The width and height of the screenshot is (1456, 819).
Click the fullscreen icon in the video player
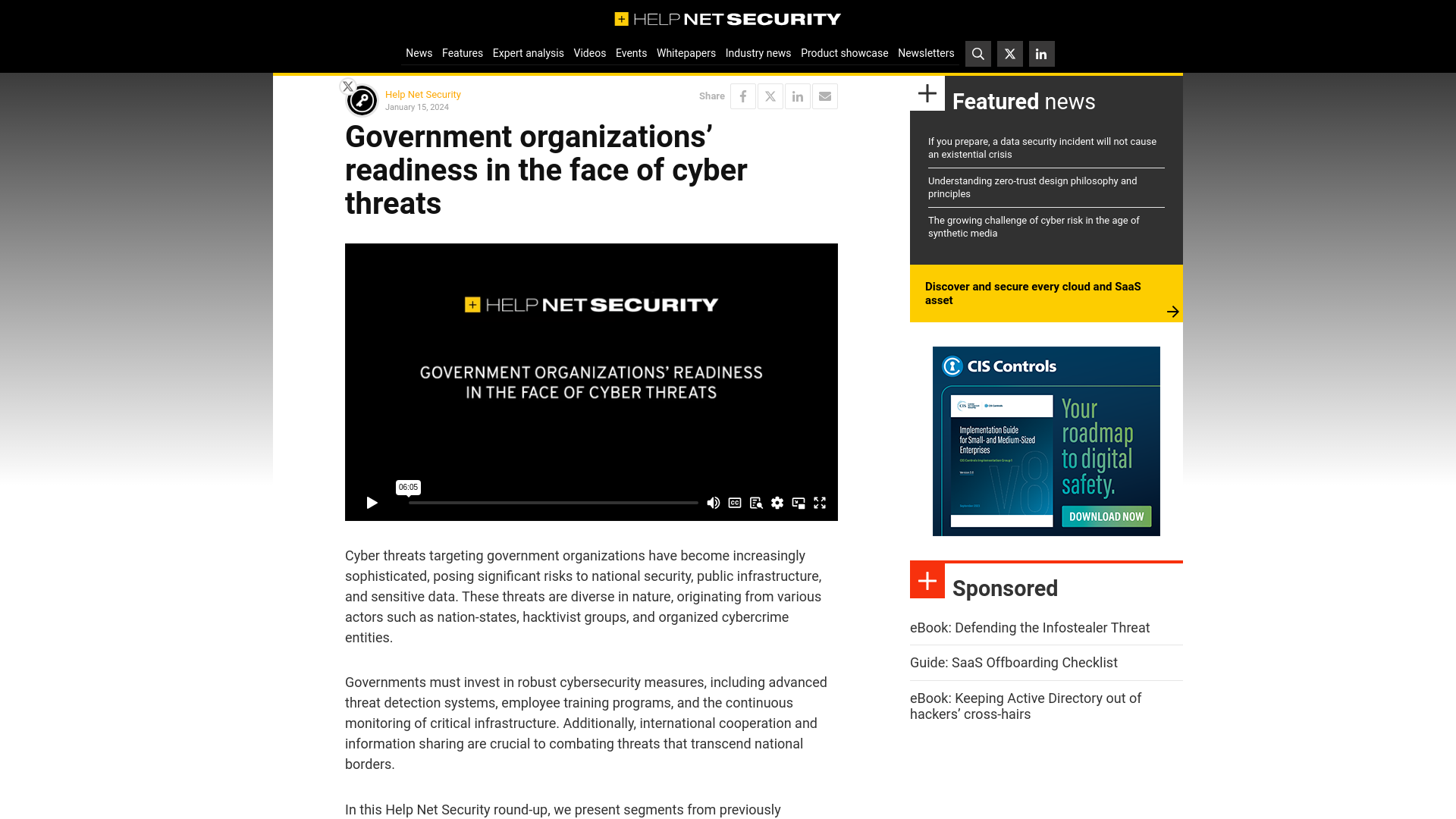click(819, 503)
